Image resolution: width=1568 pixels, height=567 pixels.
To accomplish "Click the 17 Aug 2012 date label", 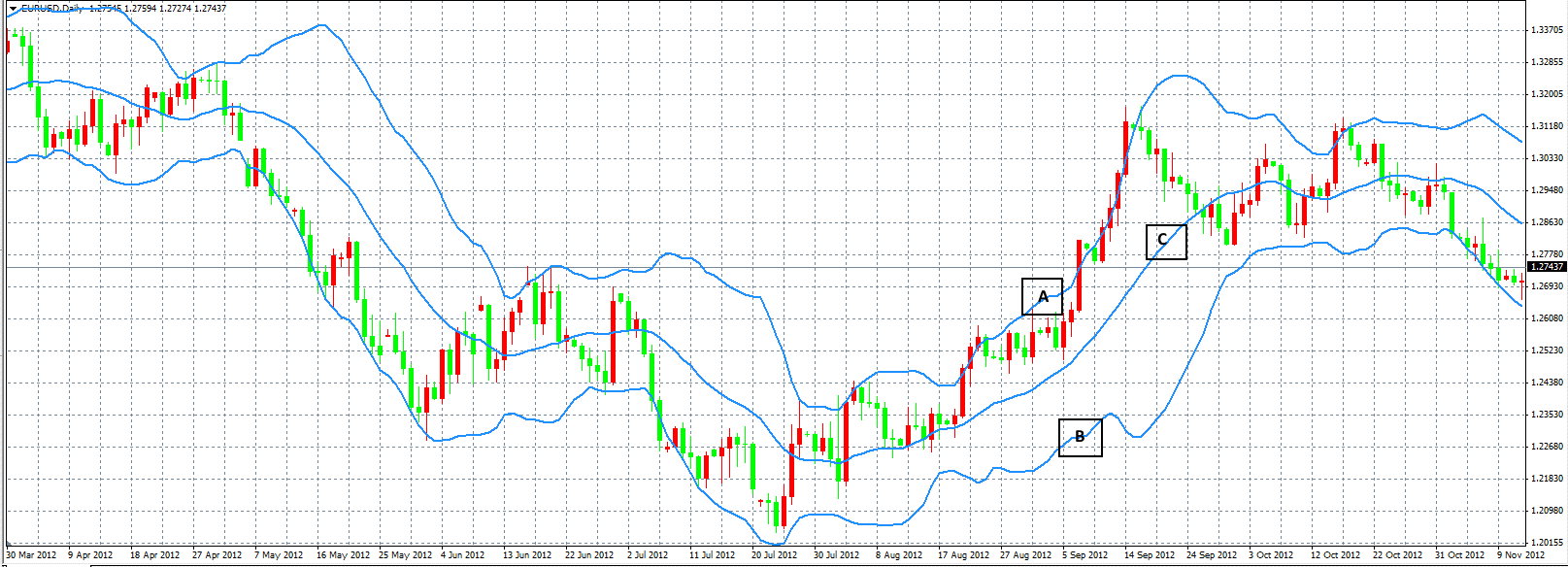I will tap(963, 555).
